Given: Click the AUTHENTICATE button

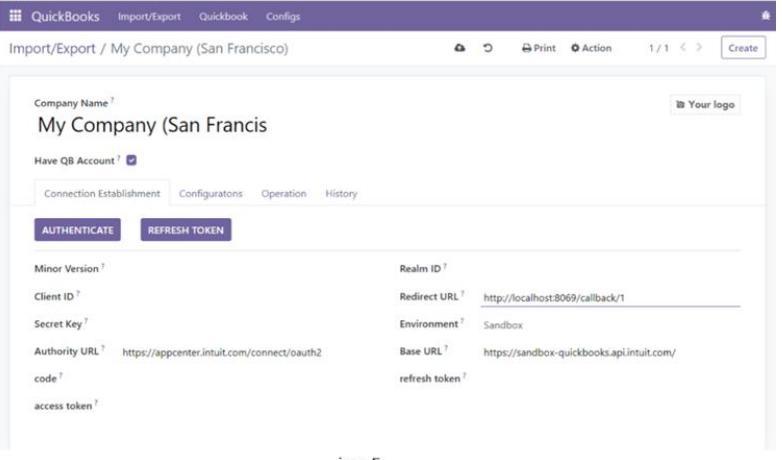Looking at the screenshot, I should coord(77,230).
